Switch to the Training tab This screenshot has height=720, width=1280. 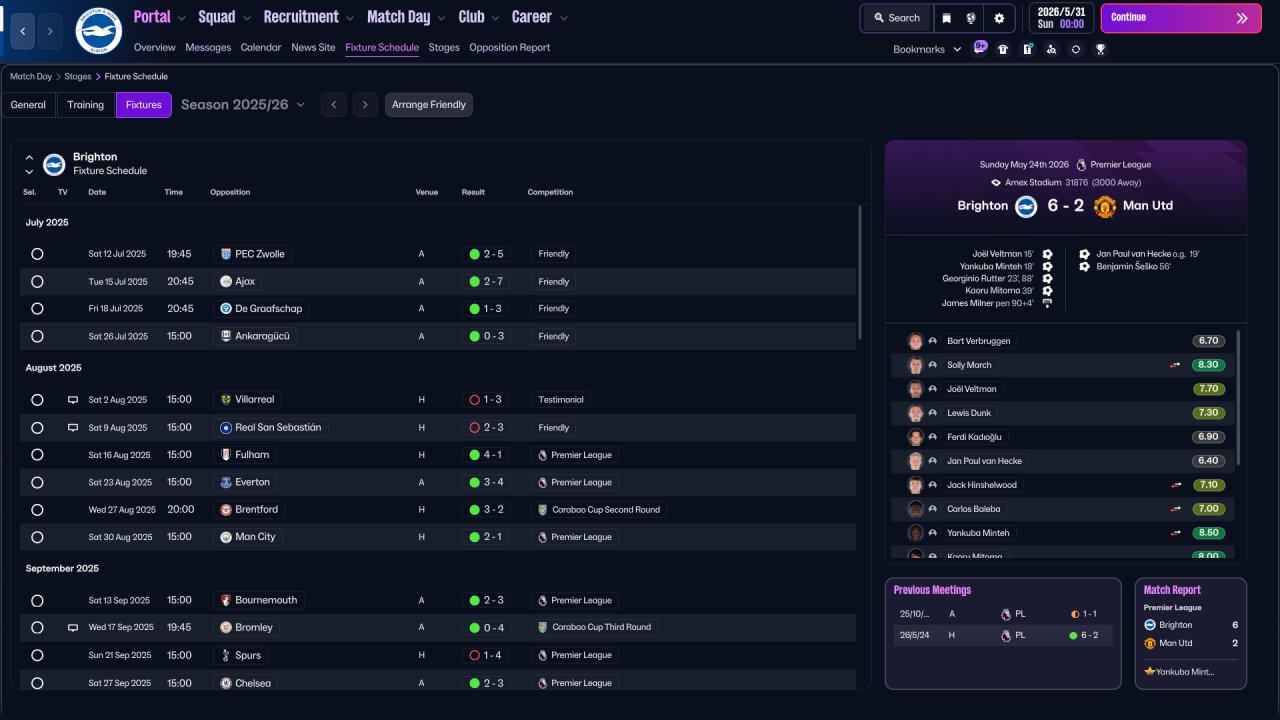coord(86,105)
